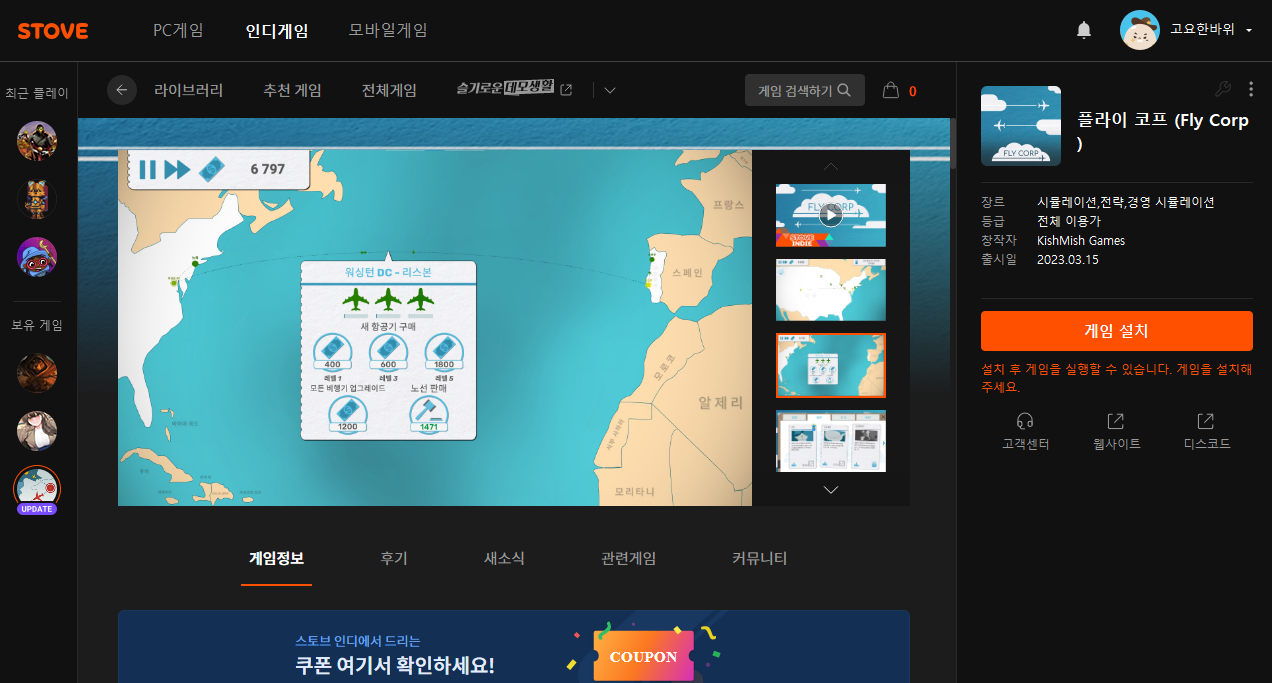Expand the 고요한바위 profile dropdown
The width and height of the screenshot is (1272, 683).
pyautogui.click(x=1249, y=31)
